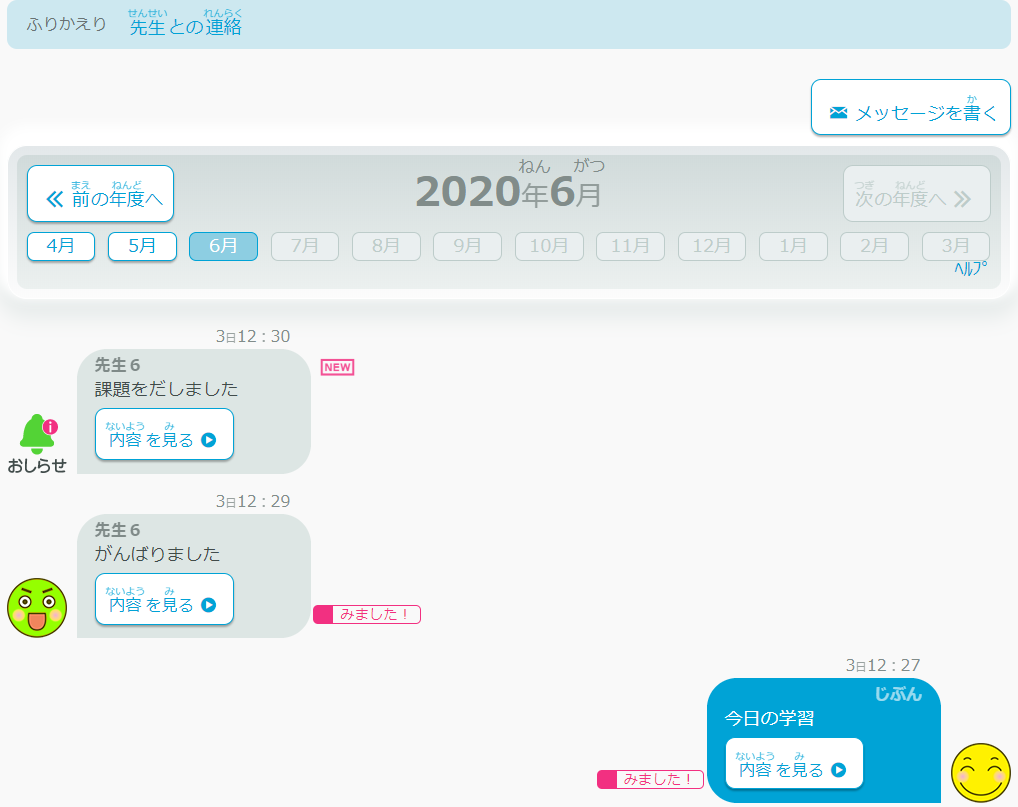
Task: Click the play arrow icon under 課題をだしました
Action: (208, 440)
